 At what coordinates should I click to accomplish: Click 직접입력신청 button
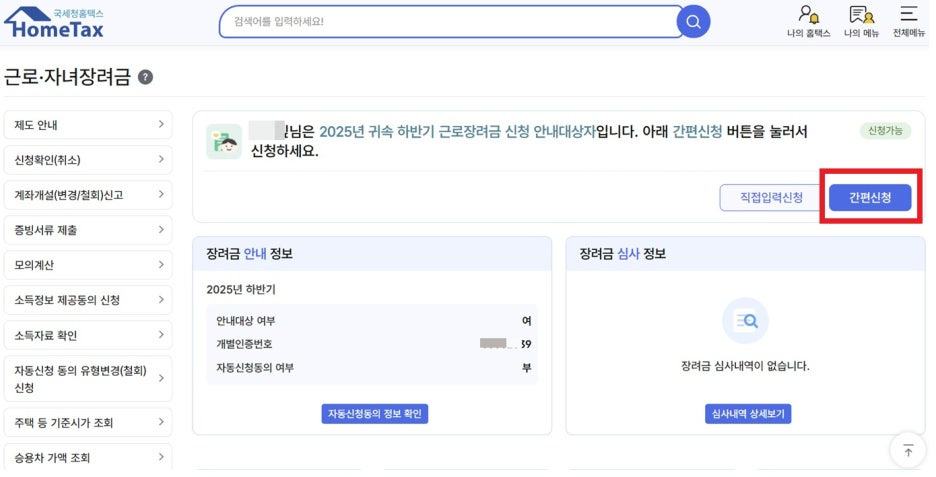(771, 198)
